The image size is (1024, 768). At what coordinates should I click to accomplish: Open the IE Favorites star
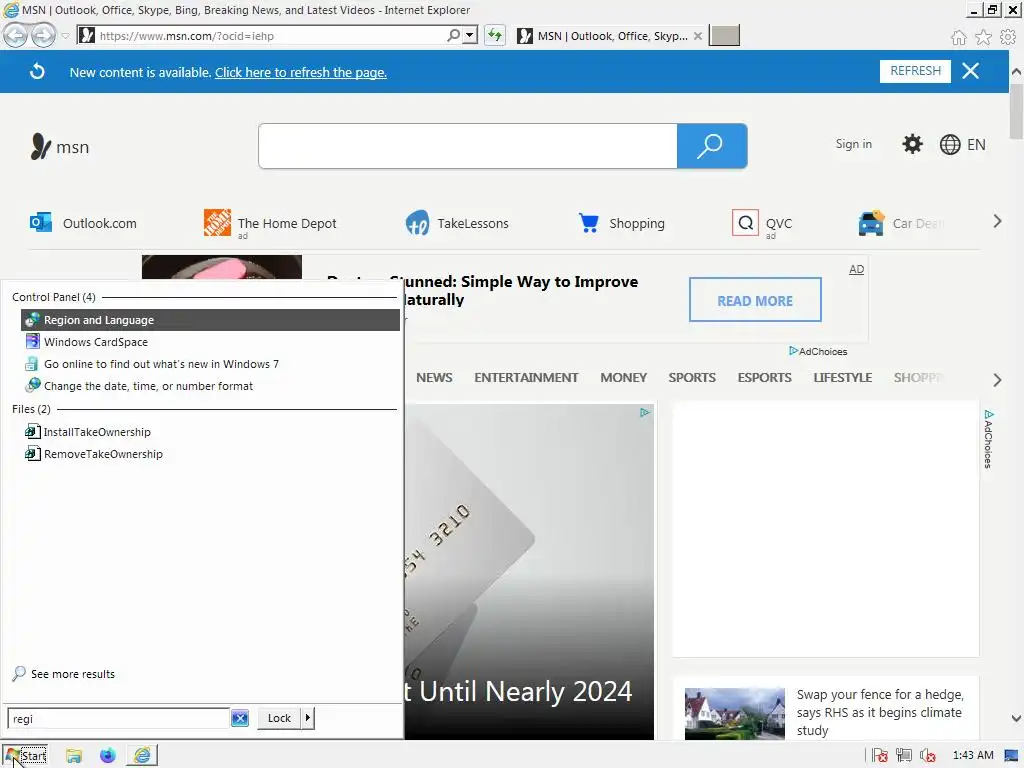983,37
